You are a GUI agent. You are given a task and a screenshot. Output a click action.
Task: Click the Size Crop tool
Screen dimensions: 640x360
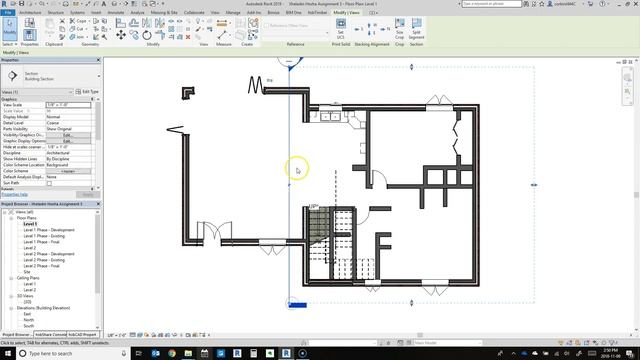pyautogui.click(x=400, y=29)
